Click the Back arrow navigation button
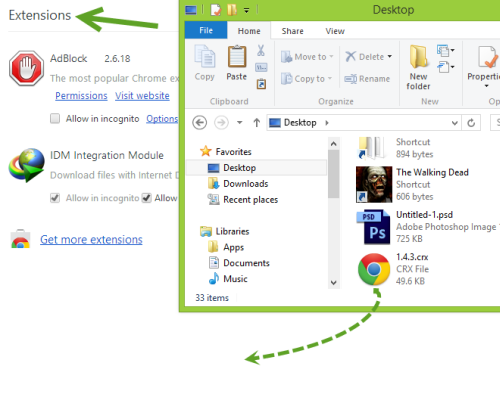The image size is (500, 394). 199,123
